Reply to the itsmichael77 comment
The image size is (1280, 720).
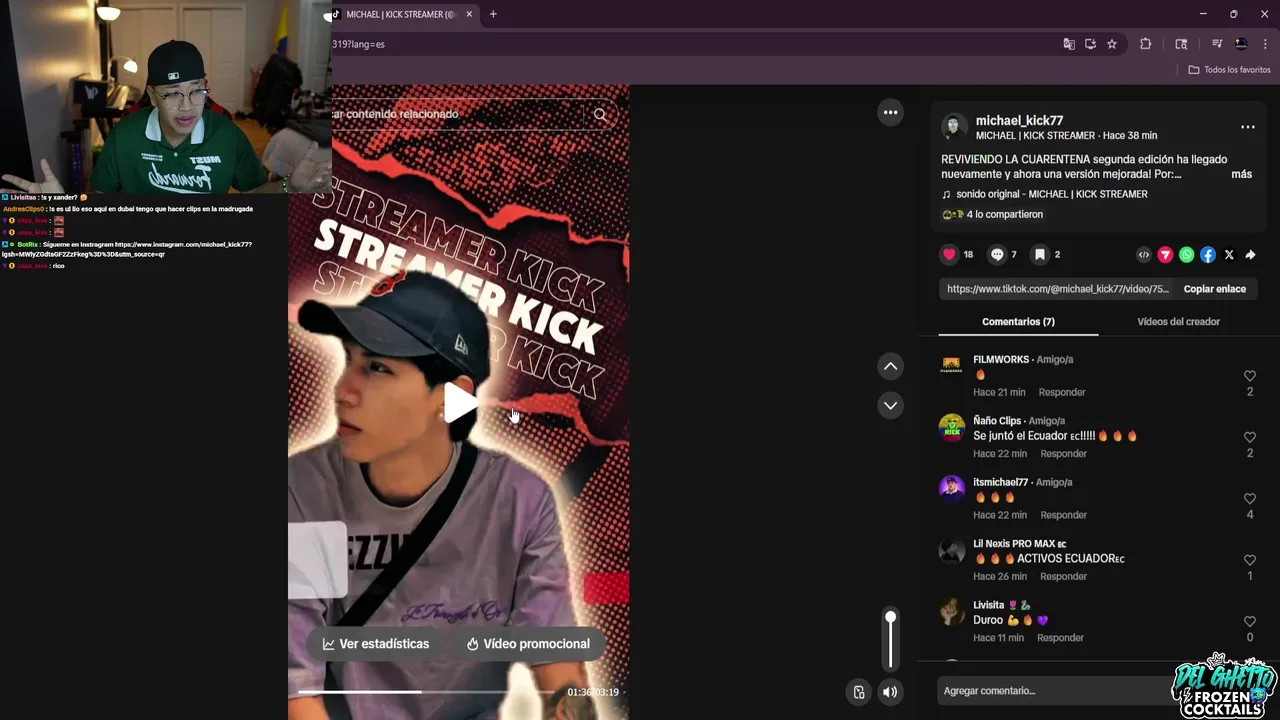[x=1062, y=515]
